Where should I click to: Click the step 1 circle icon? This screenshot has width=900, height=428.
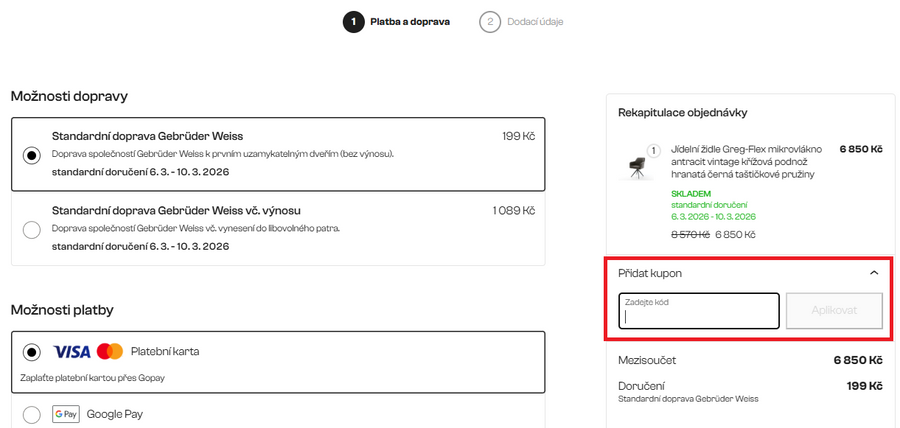click(353, 22)
